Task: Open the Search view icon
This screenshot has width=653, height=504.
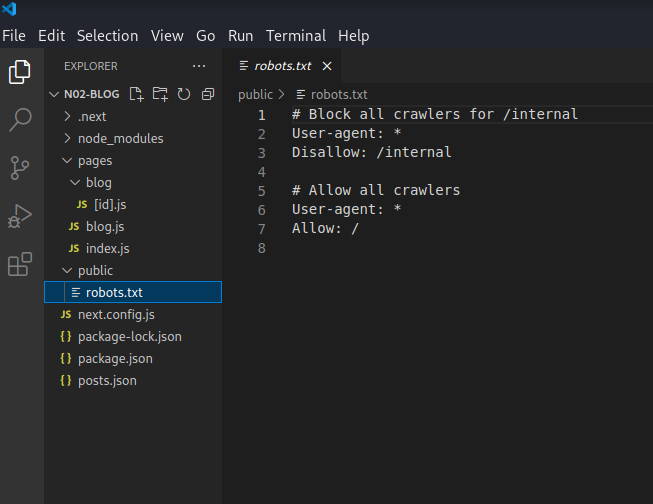Action: pyautogui.click(x=20, y=120)
